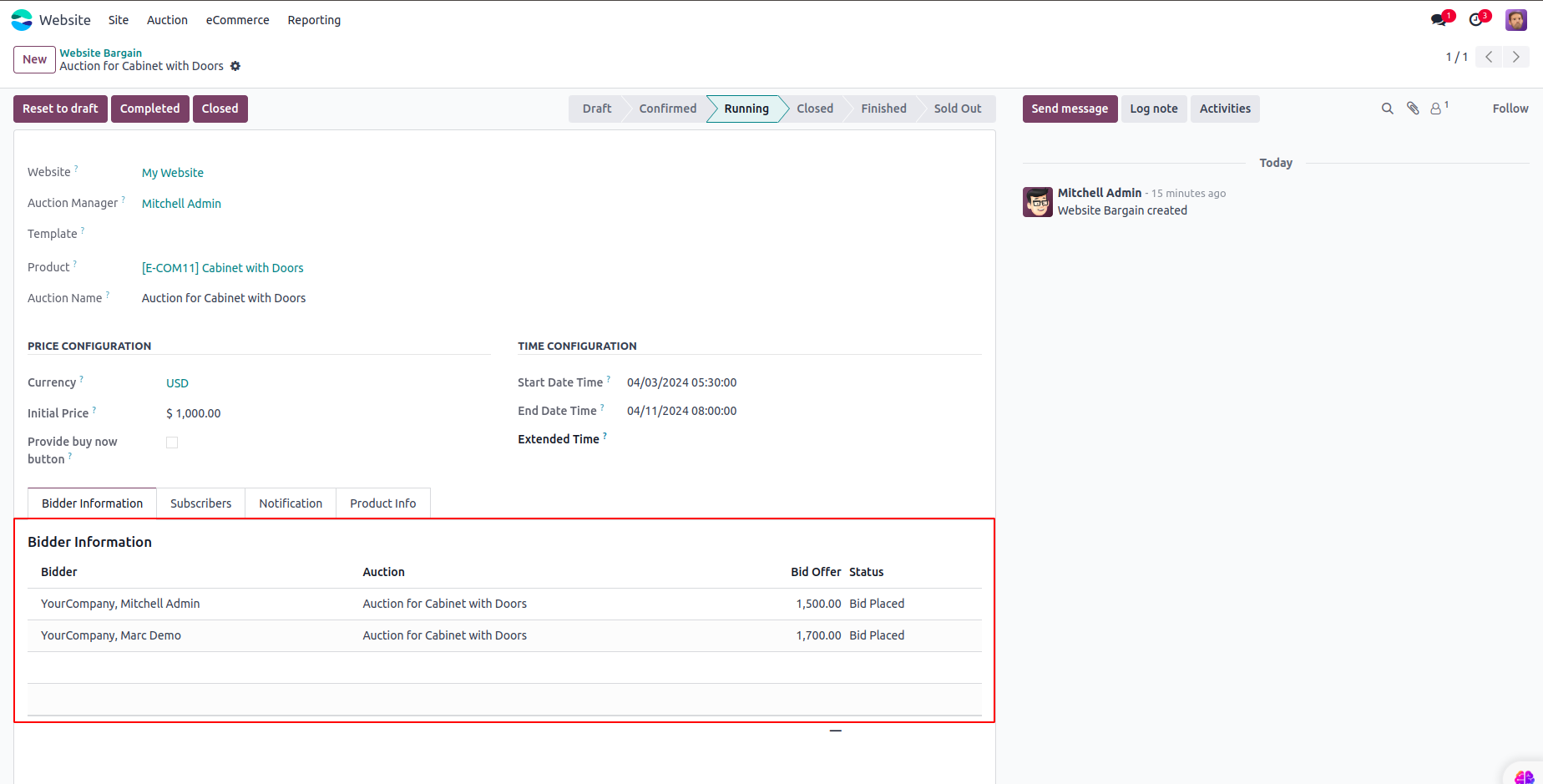Open the Cabinet with Doors product link
Viewport: 1543px width, 784px height.
pos(223,268)
